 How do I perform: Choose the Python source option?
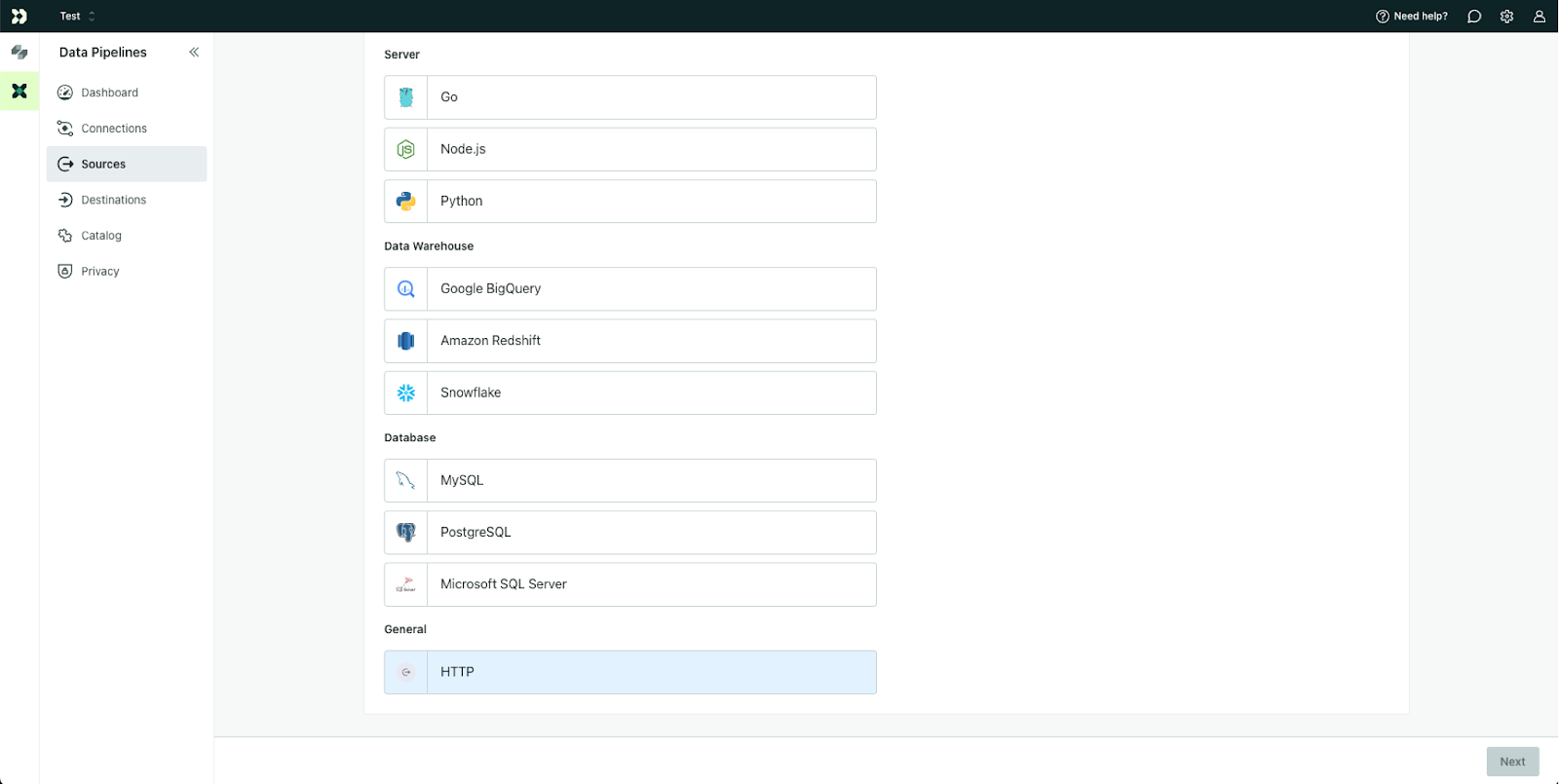pyautogui.click(x=630, y=201)
